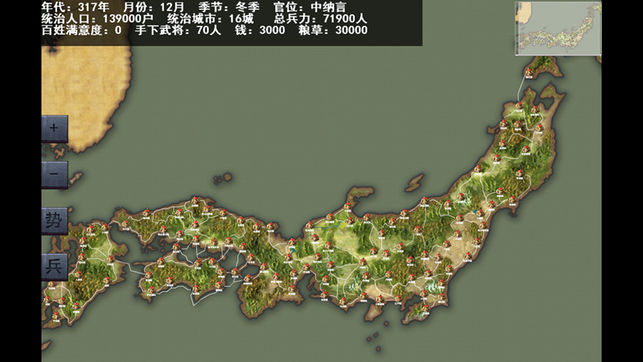Click the 粮草：30000 provisions readout
The width and height of the screenshot is (643, 362).
click(333, 30)
